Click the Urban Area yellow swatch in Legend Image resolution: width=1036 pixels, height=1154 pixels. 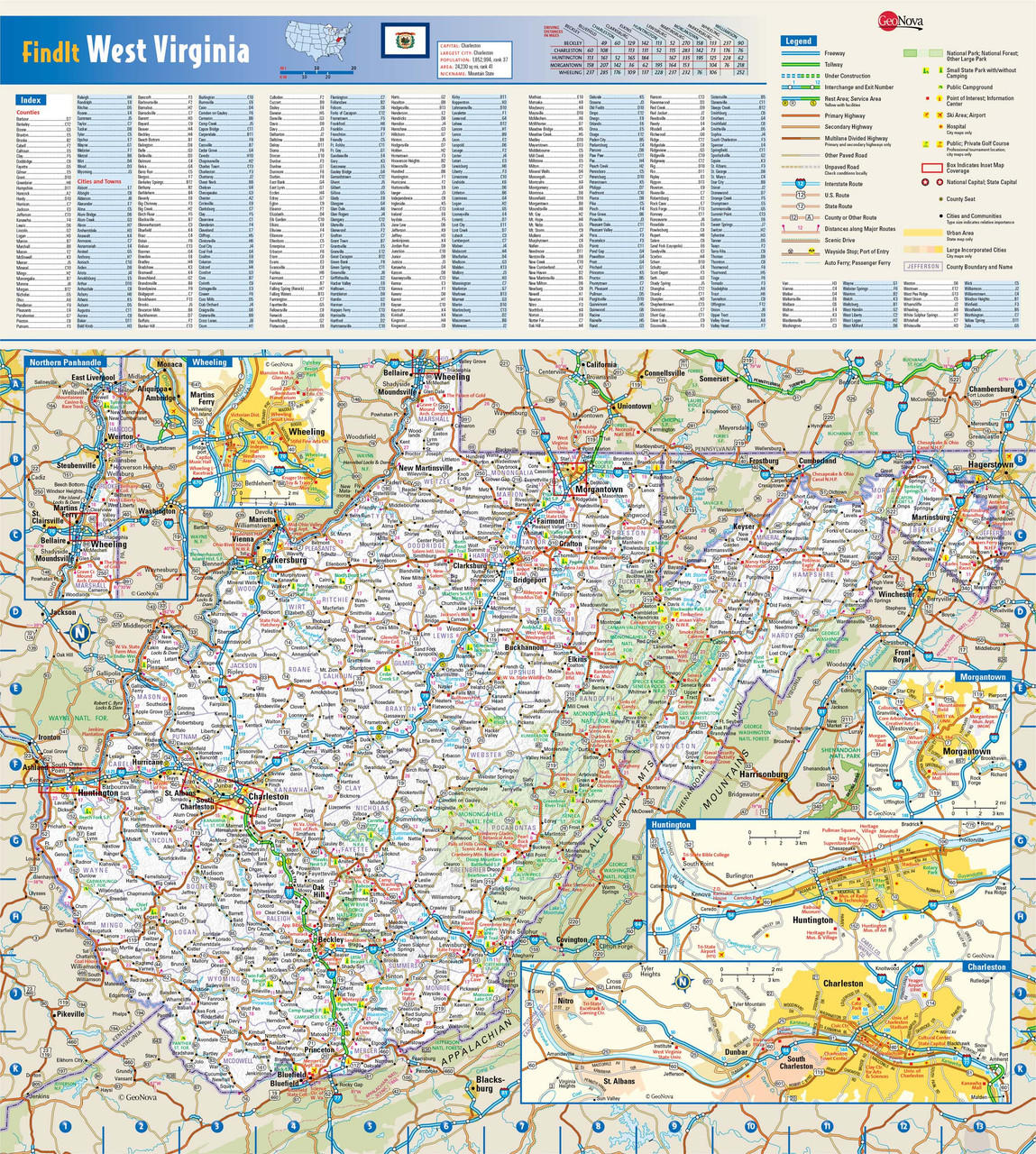click(924, 233)
